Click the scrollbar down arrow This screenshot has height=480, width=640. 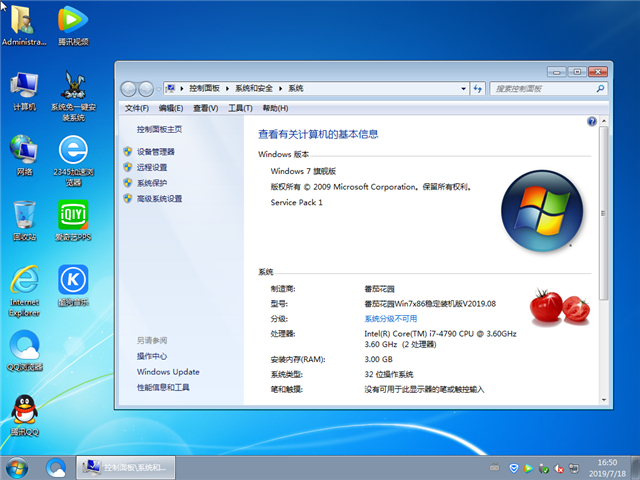click(603, 400)
